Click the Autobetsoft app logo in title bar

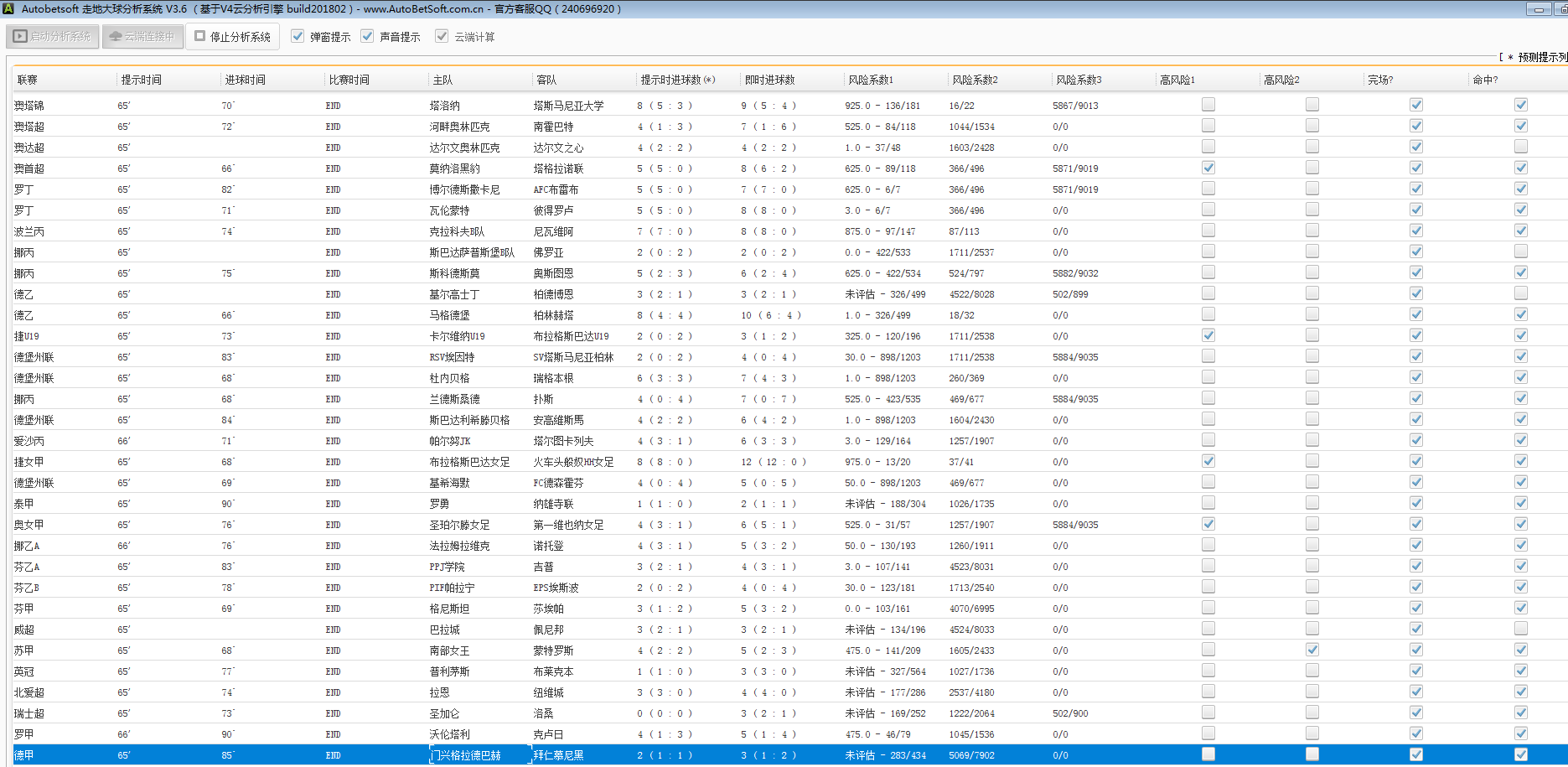click(8, 9)
